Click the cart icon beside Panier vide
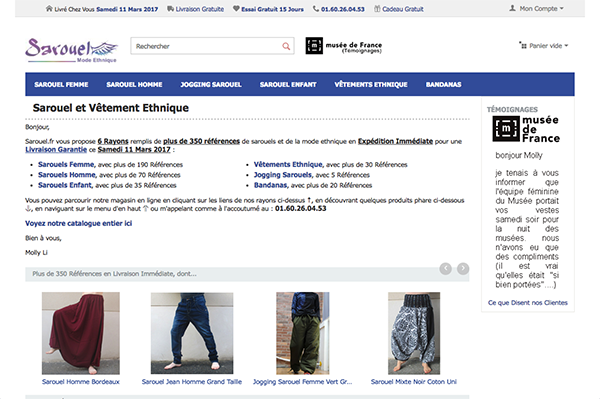The height and width of the screenshot is (399, 600). tap(523, 45)
